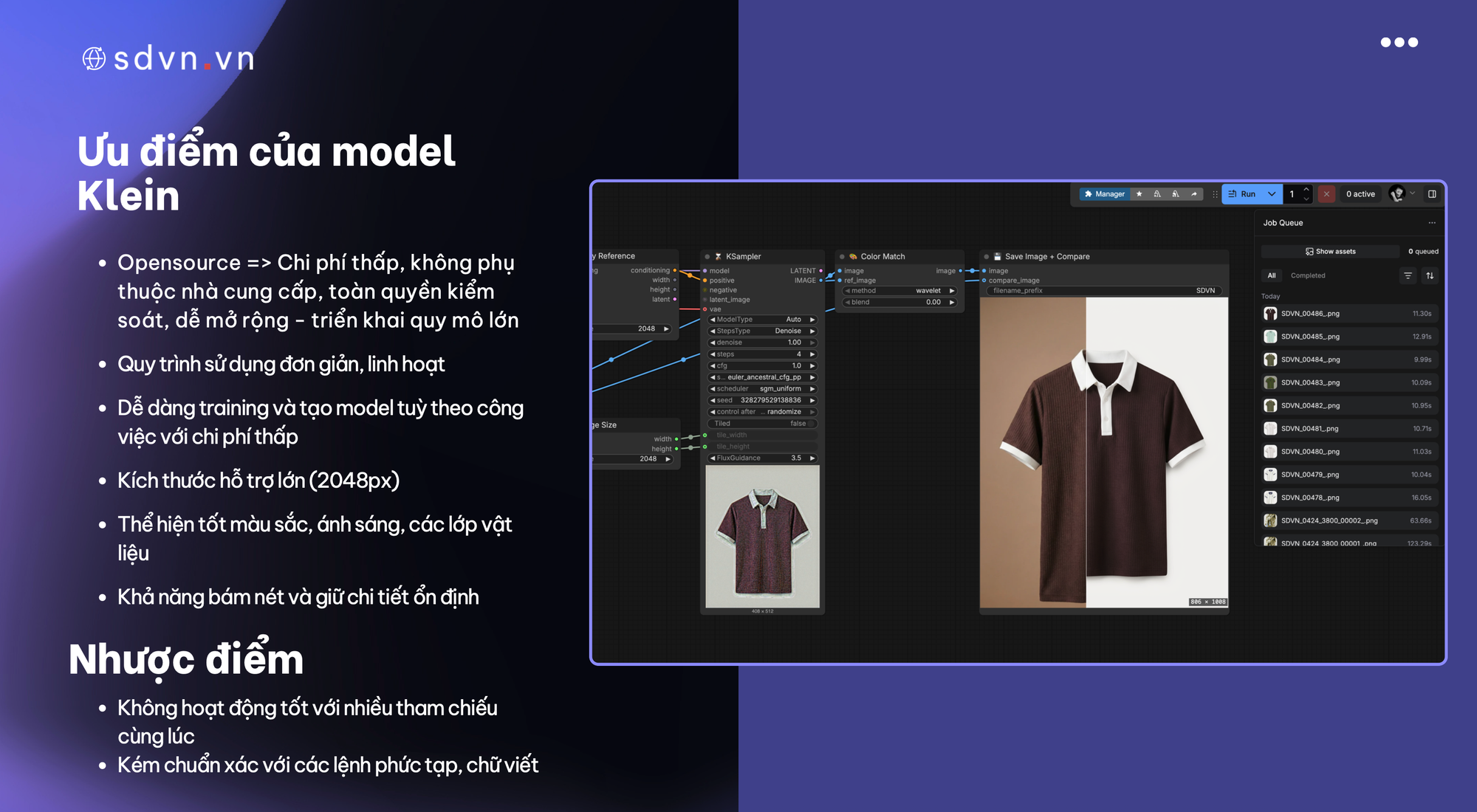Viewport: 1477px width, 812px height.
Task: Increment steps with its right arrow
Action: (x=812, y=354)
